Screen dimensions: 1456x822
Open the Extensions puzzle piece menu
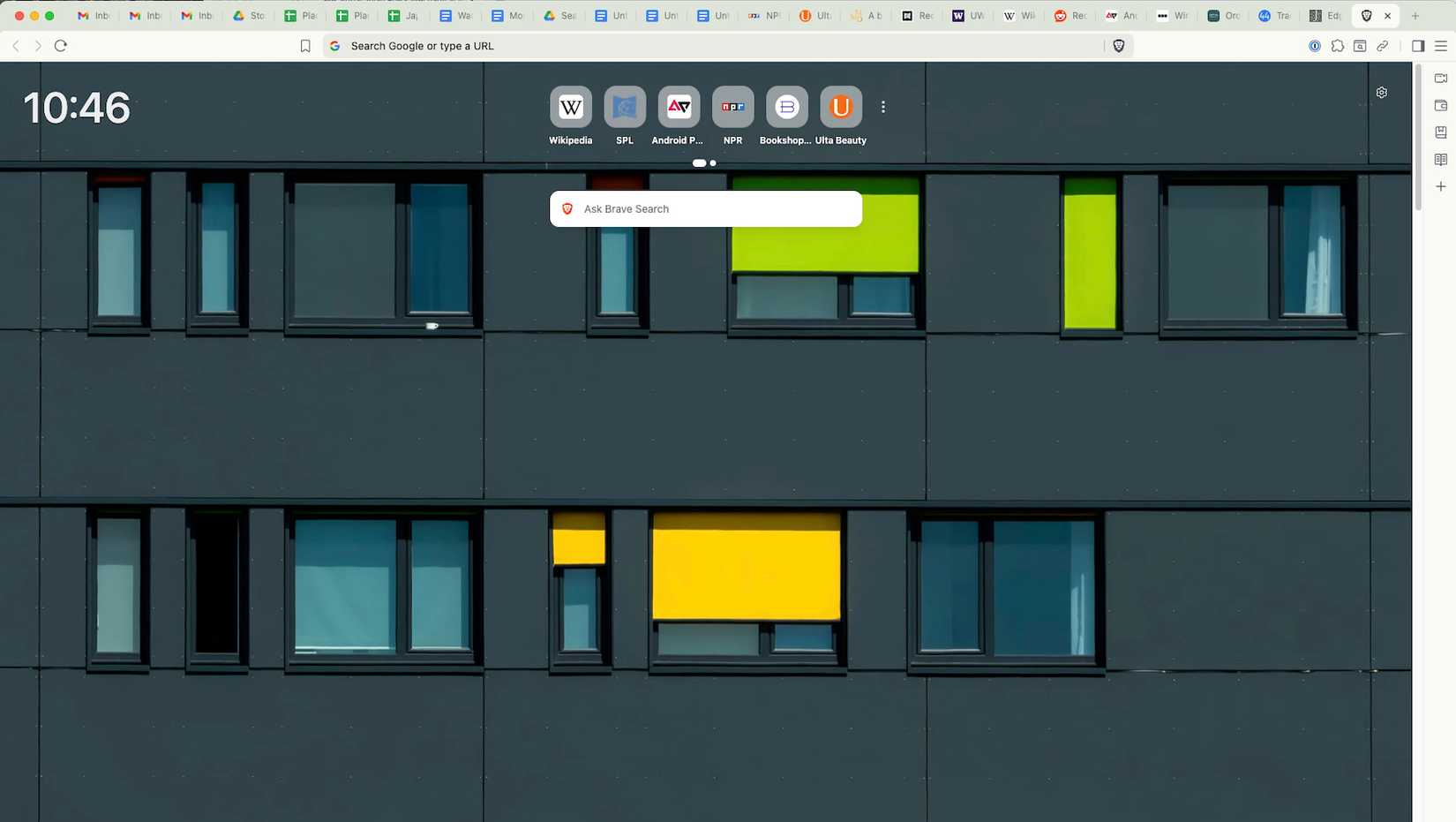pyautogui.click(x=1338, y=46)
